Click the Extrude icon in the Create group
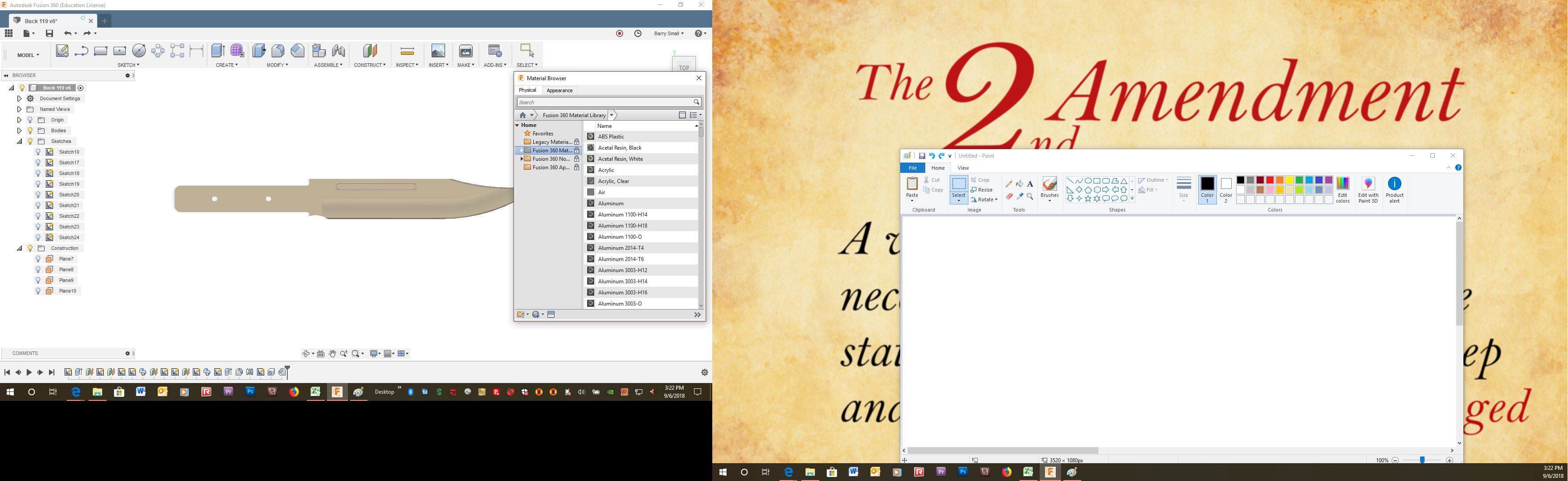The height and width of the screenshot is (481, 1568). [217, 51]
